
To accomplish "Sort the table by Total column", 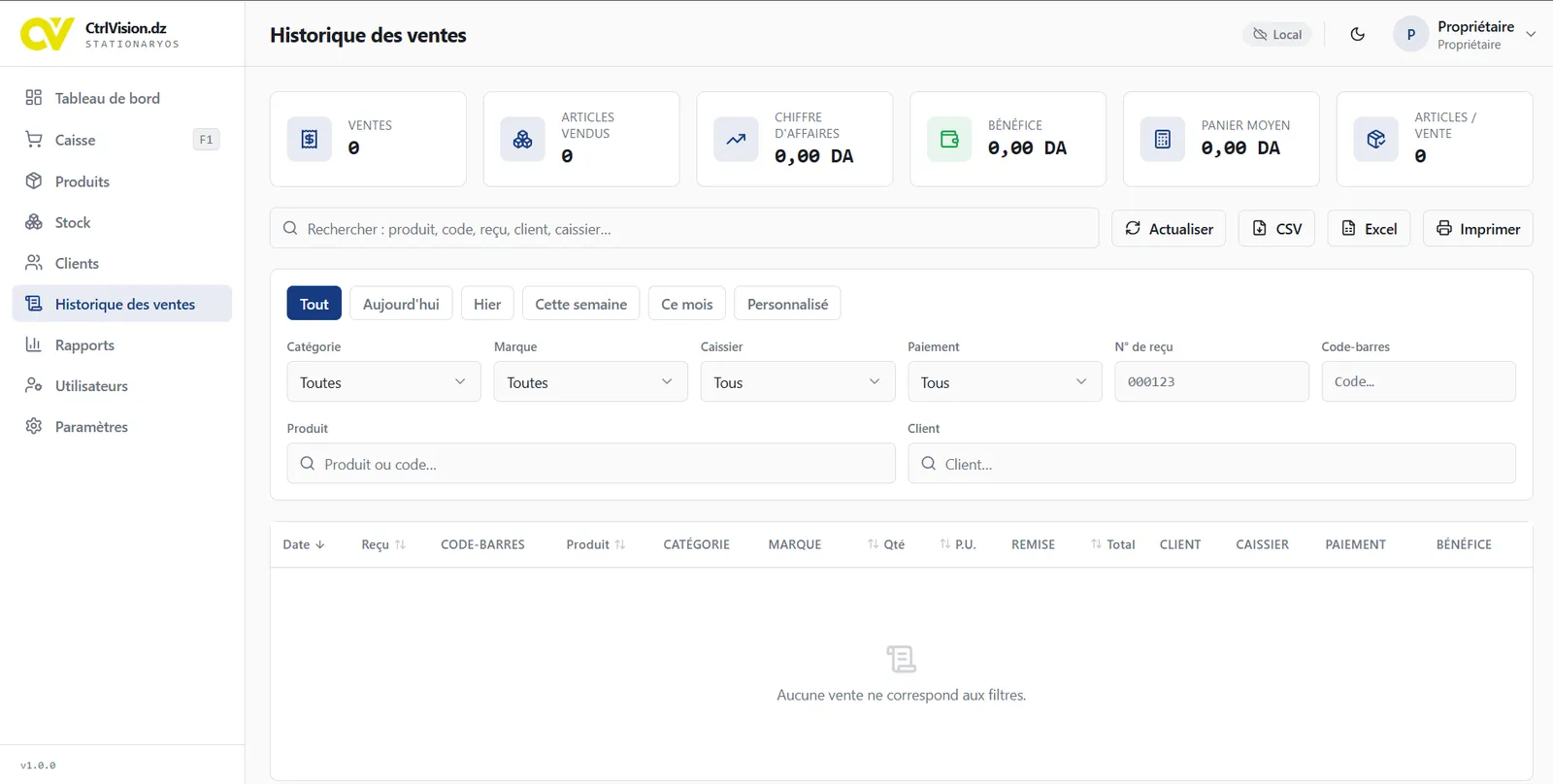I will (x=1112, y=544).
